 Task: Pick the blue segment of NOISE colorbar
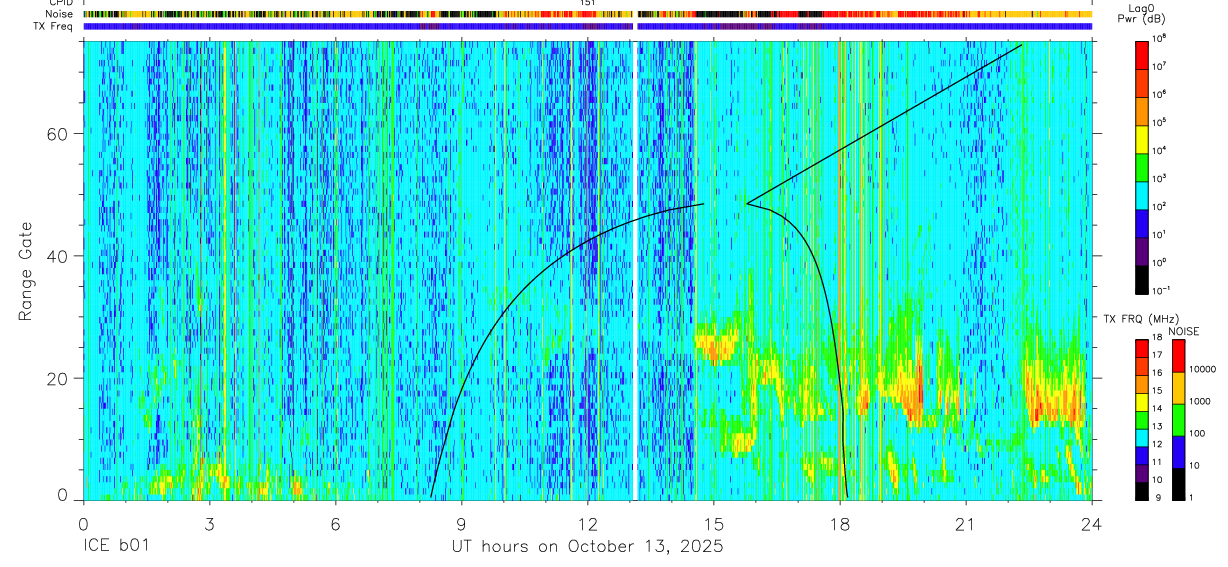(1178, 451)
